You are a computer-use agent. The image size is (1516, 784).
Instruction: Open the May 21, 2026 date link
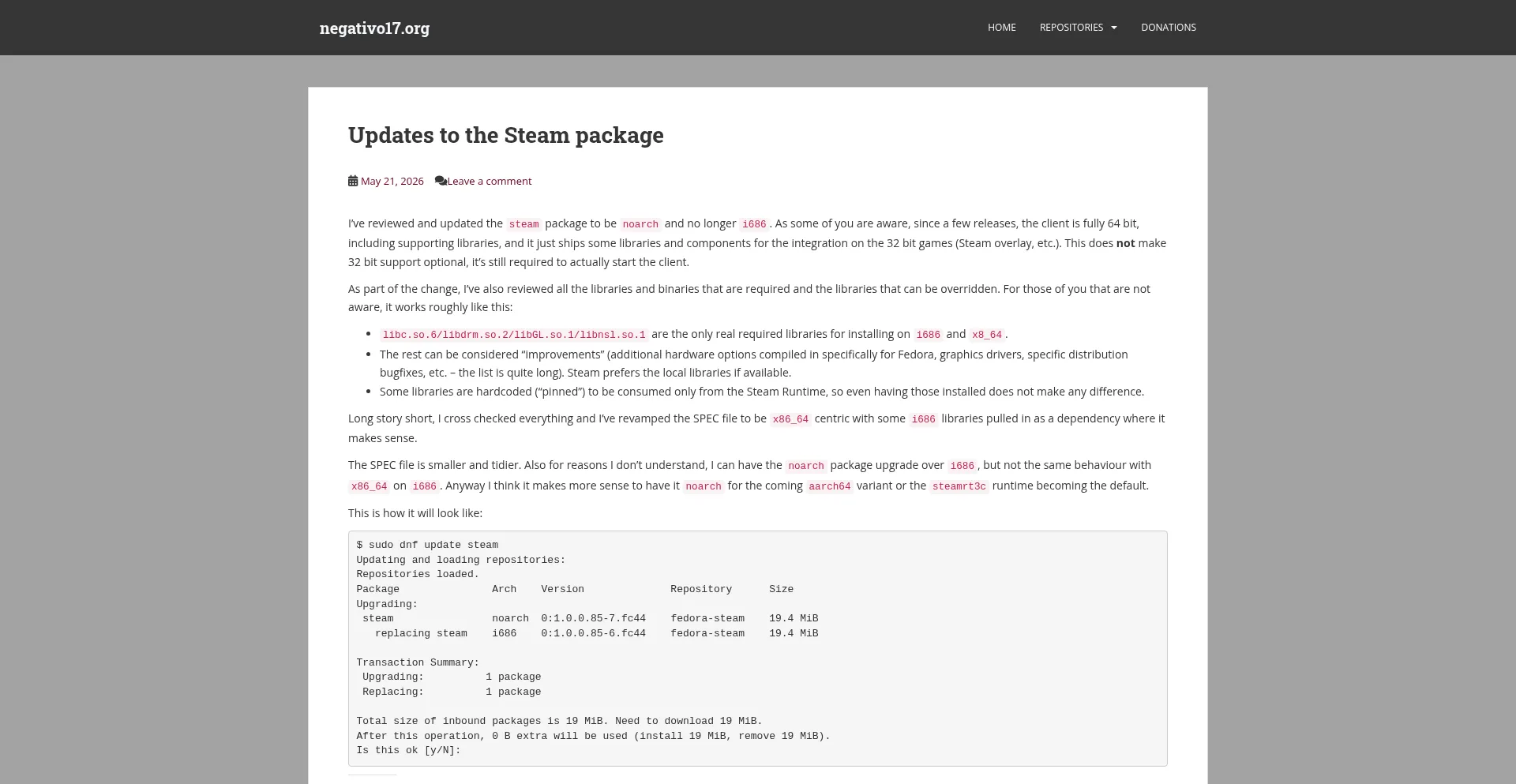coord(392,182)
